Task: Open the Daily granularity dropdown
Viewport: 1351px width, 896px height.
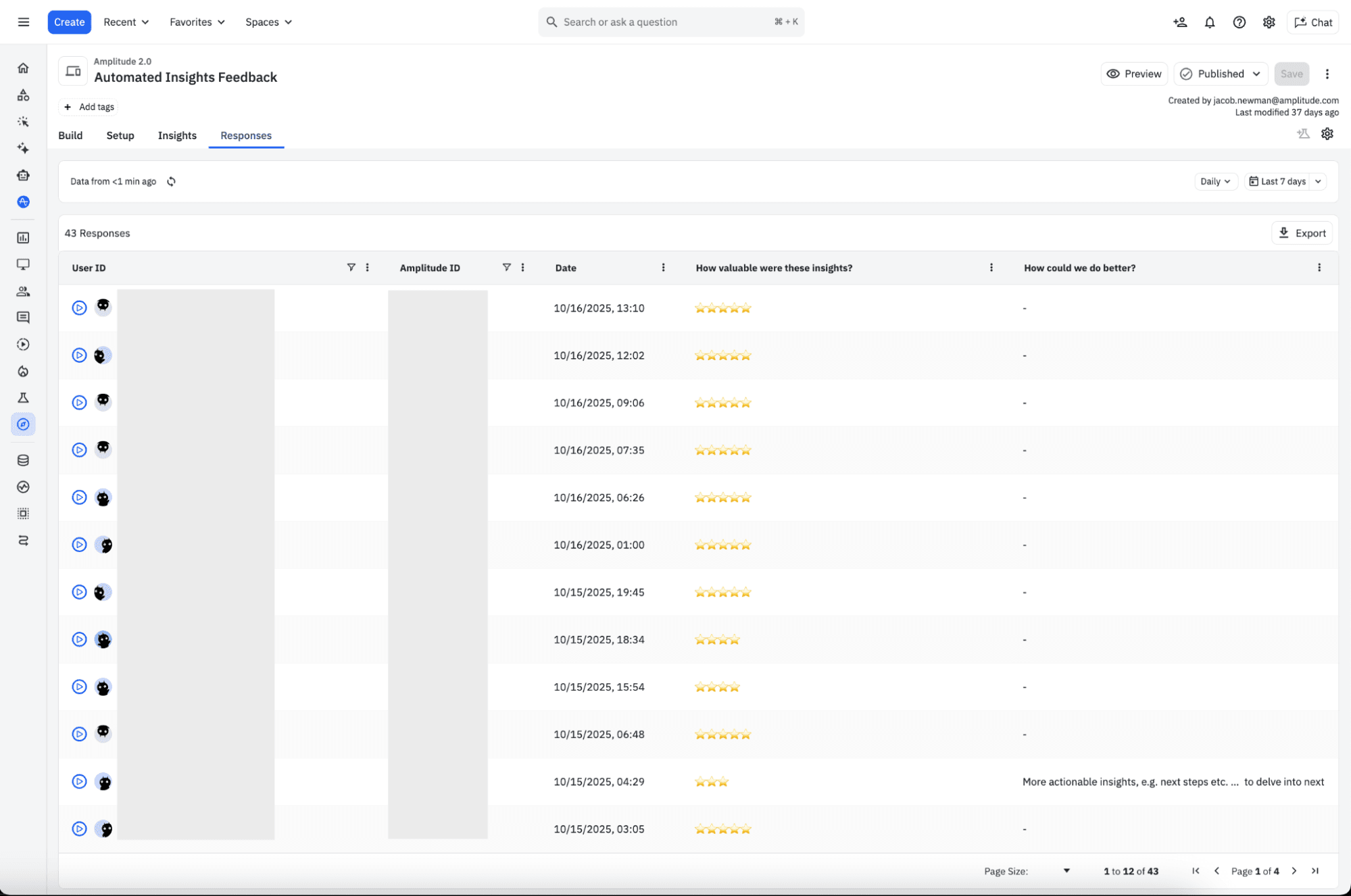Action: pos(1215,181)
